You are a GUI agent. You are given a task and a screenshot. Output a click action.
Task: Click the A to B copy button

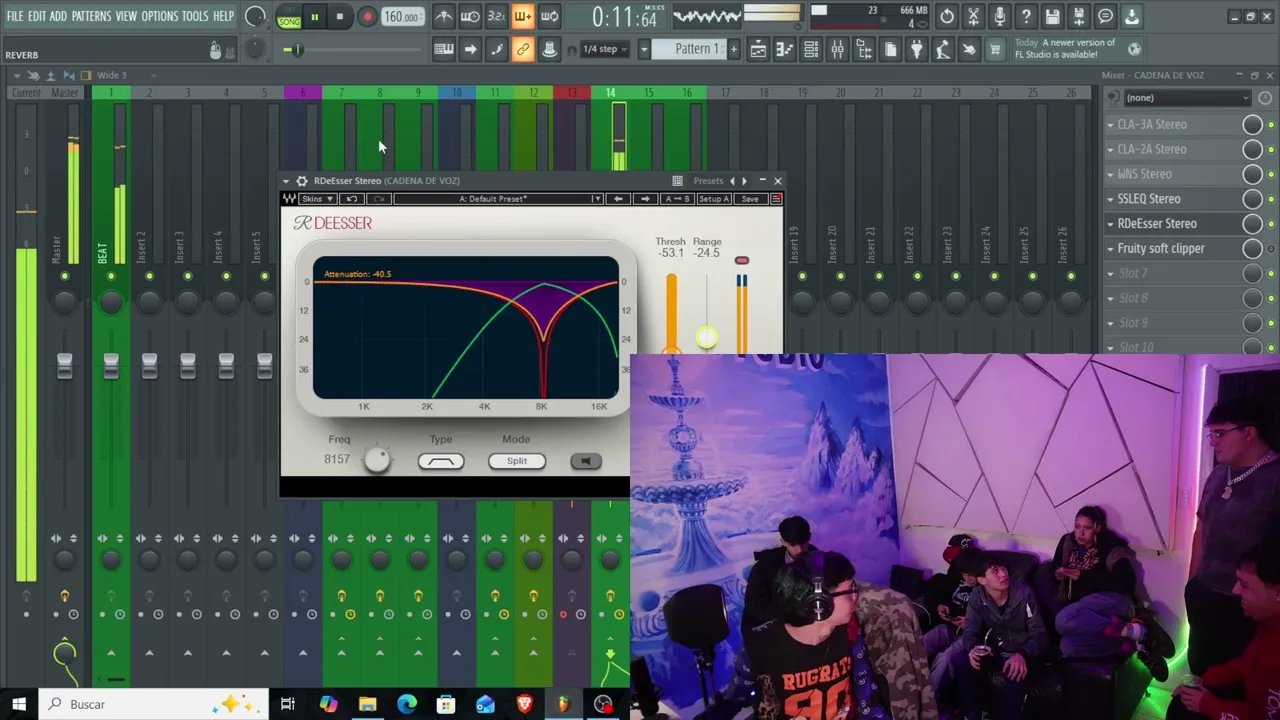click(677, 199)
